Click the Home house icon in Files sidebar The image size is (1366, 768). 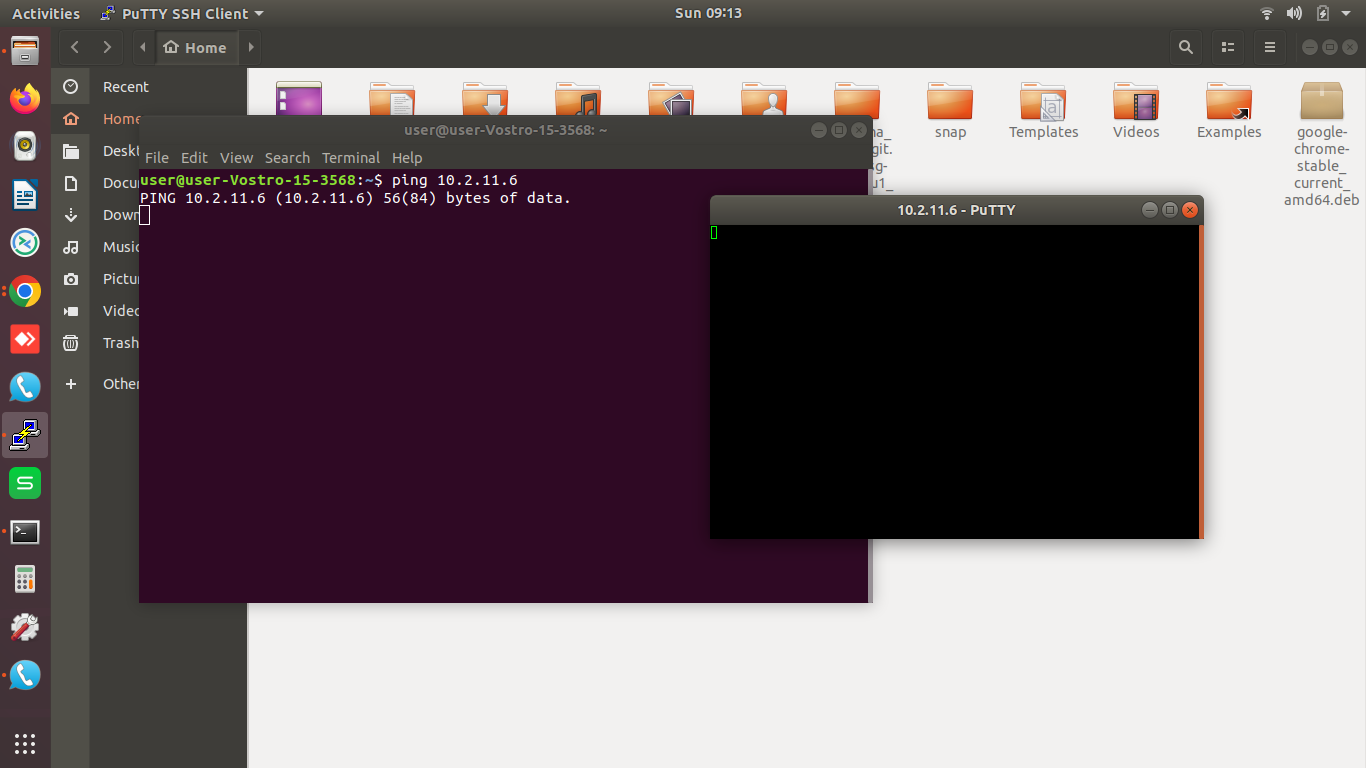click(70, 119)
